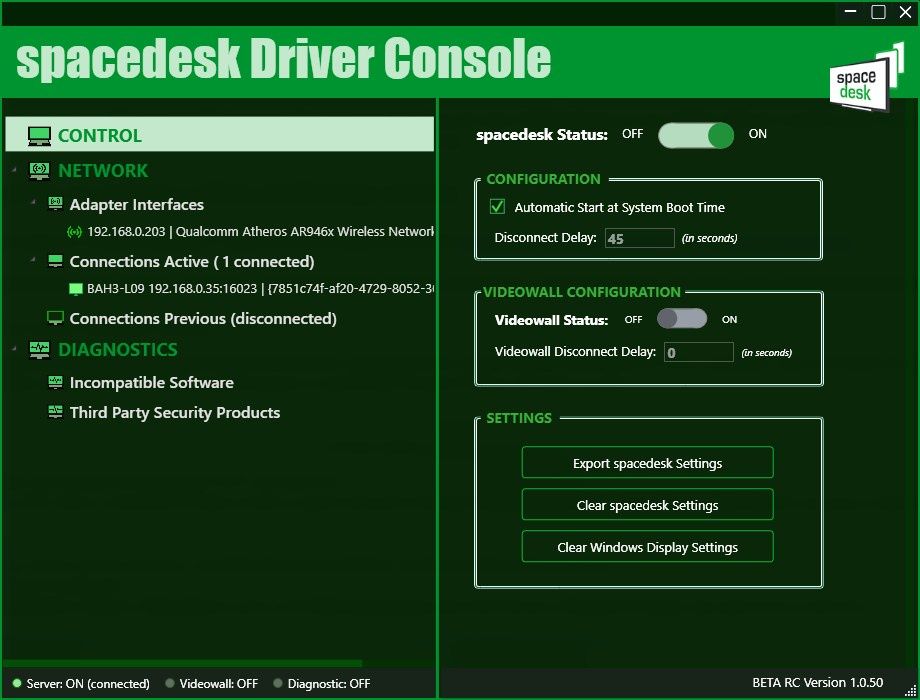Close the spacedesk Driver Console window
The height and width of the screenshot is (700, 920).
coord(905,12)
